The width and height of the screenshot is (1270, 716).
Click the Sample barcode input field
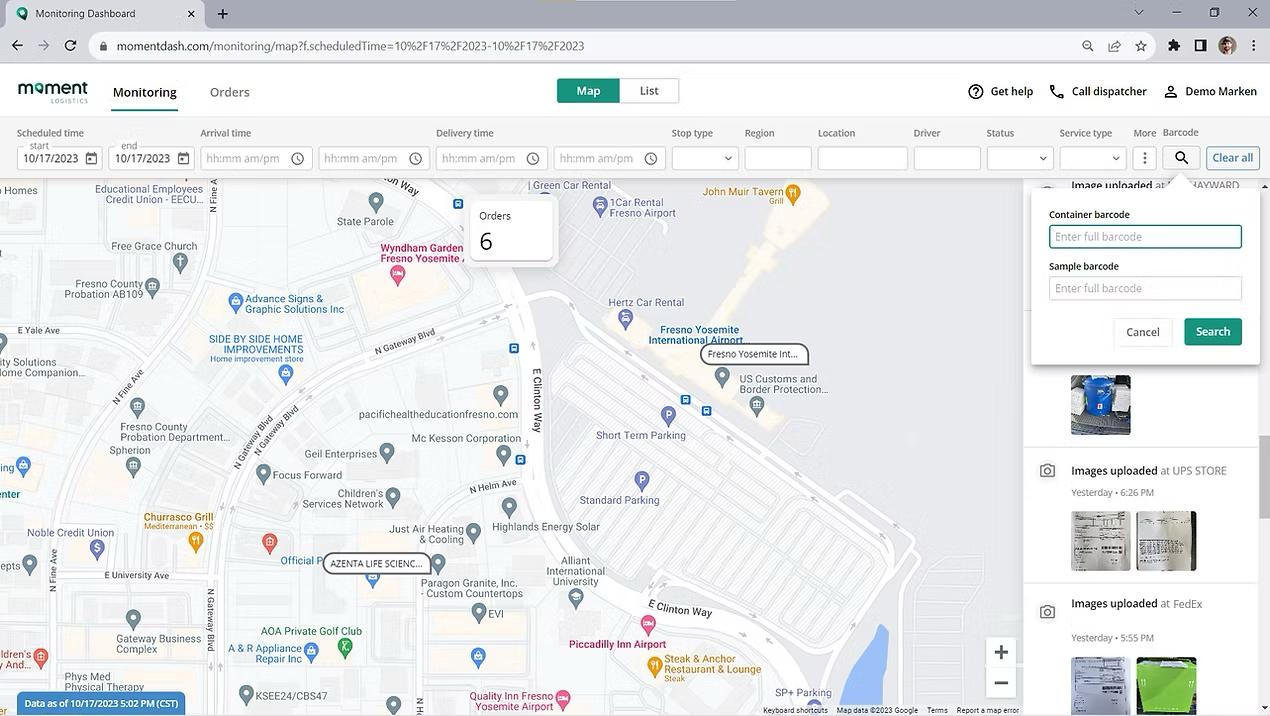click(x=1145, y=288)
